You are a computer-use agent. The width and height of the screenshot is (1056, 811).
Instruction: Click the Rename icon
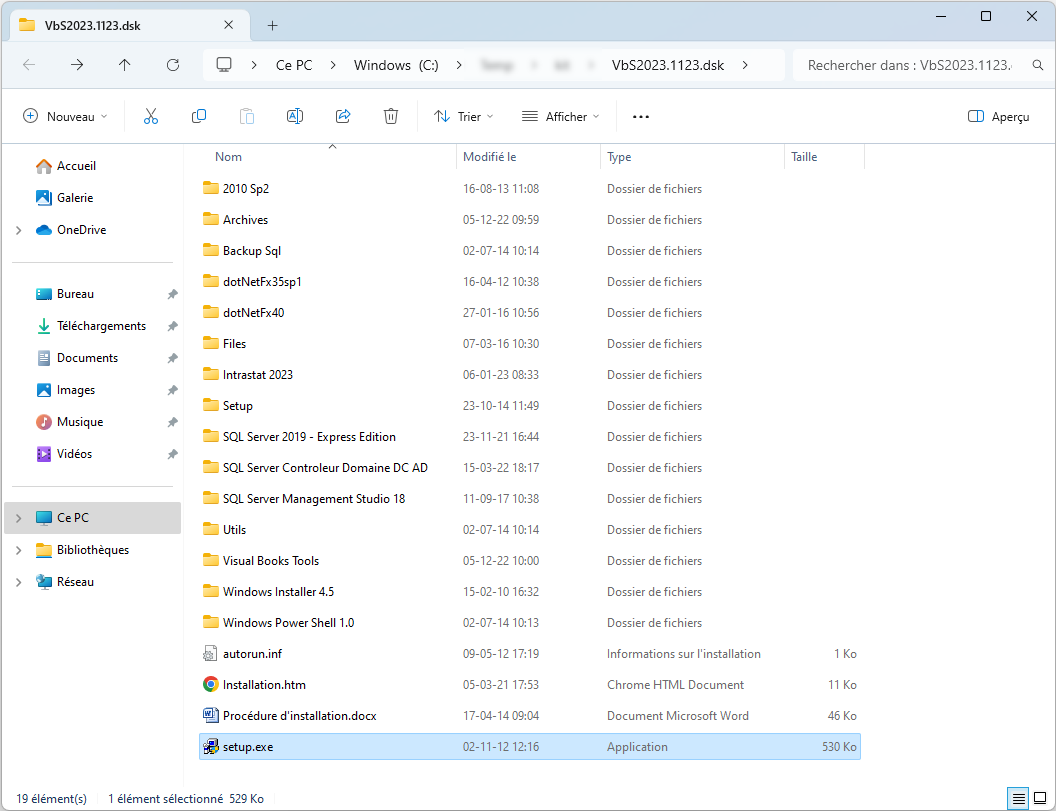(x=295, y=117)
